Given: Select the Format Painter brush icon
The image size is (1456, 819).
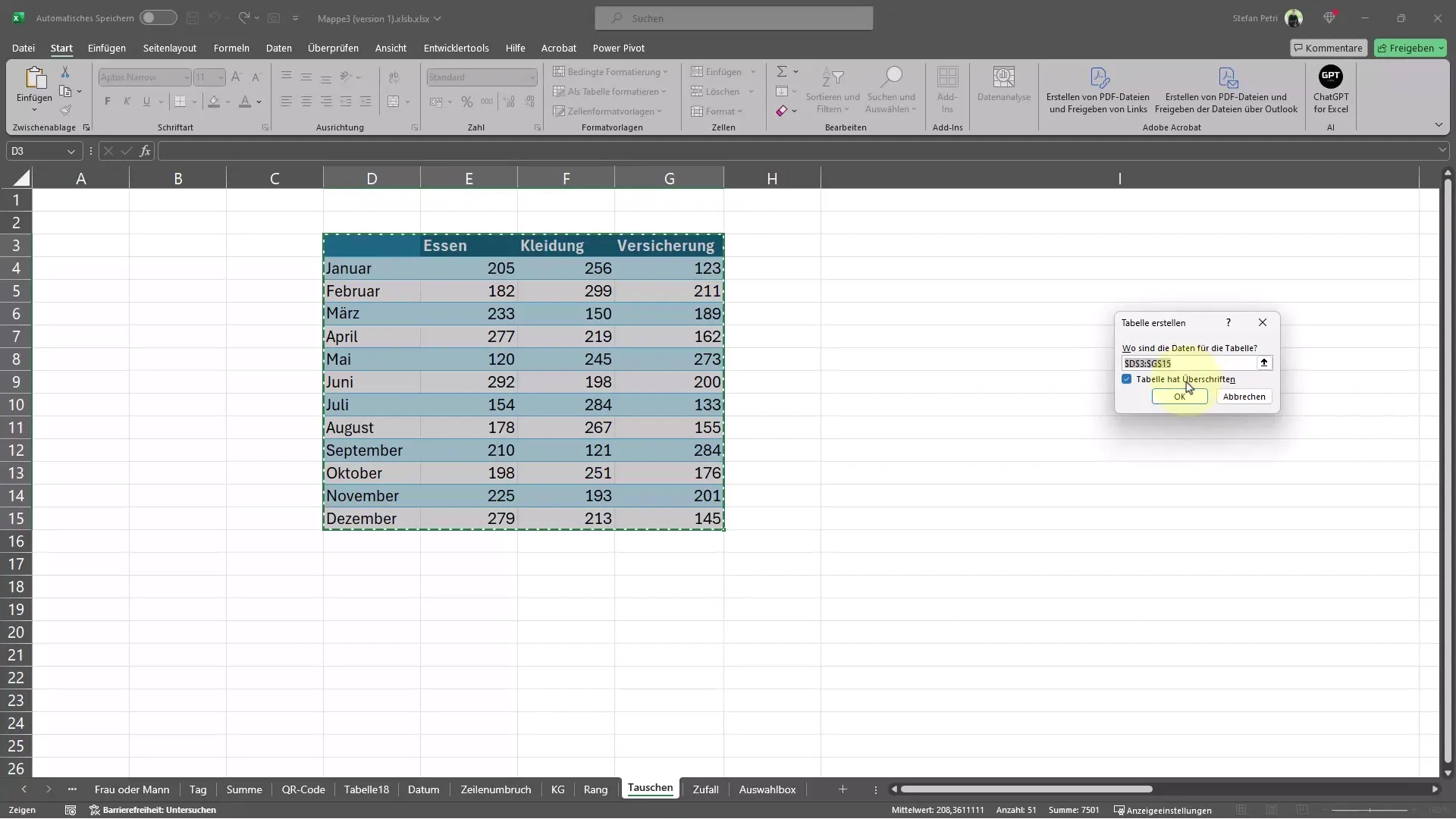Looking at the screenshot, I should coord(65,110).
